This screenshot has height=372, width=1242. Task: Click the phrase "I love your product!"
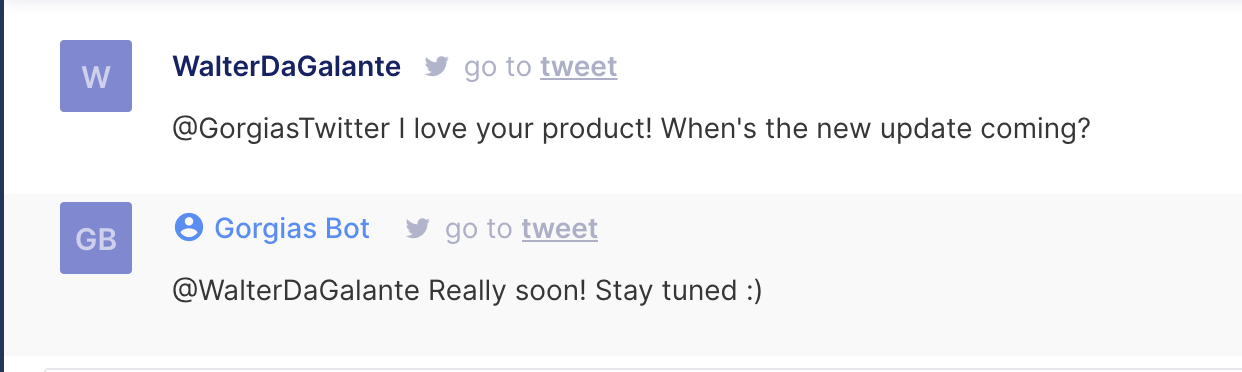pyautogui.click(x=525, y=130)
